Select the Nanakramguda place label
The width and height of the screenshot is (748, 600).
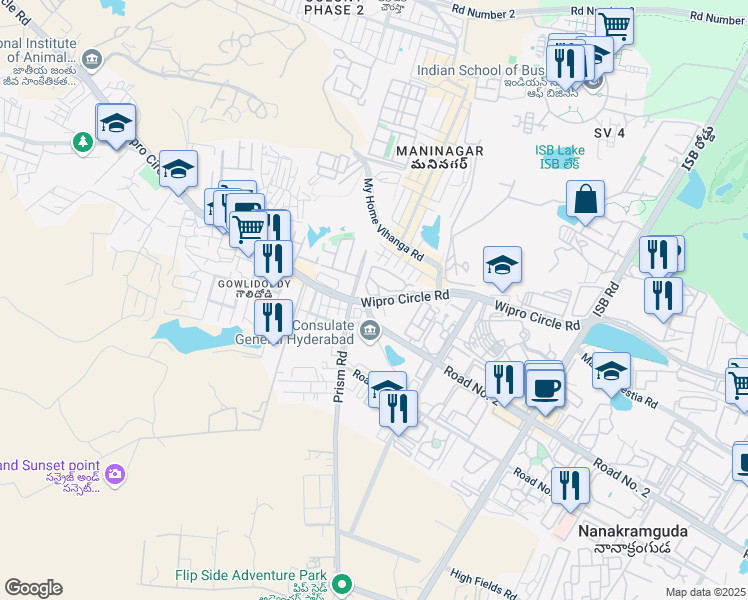633,531
